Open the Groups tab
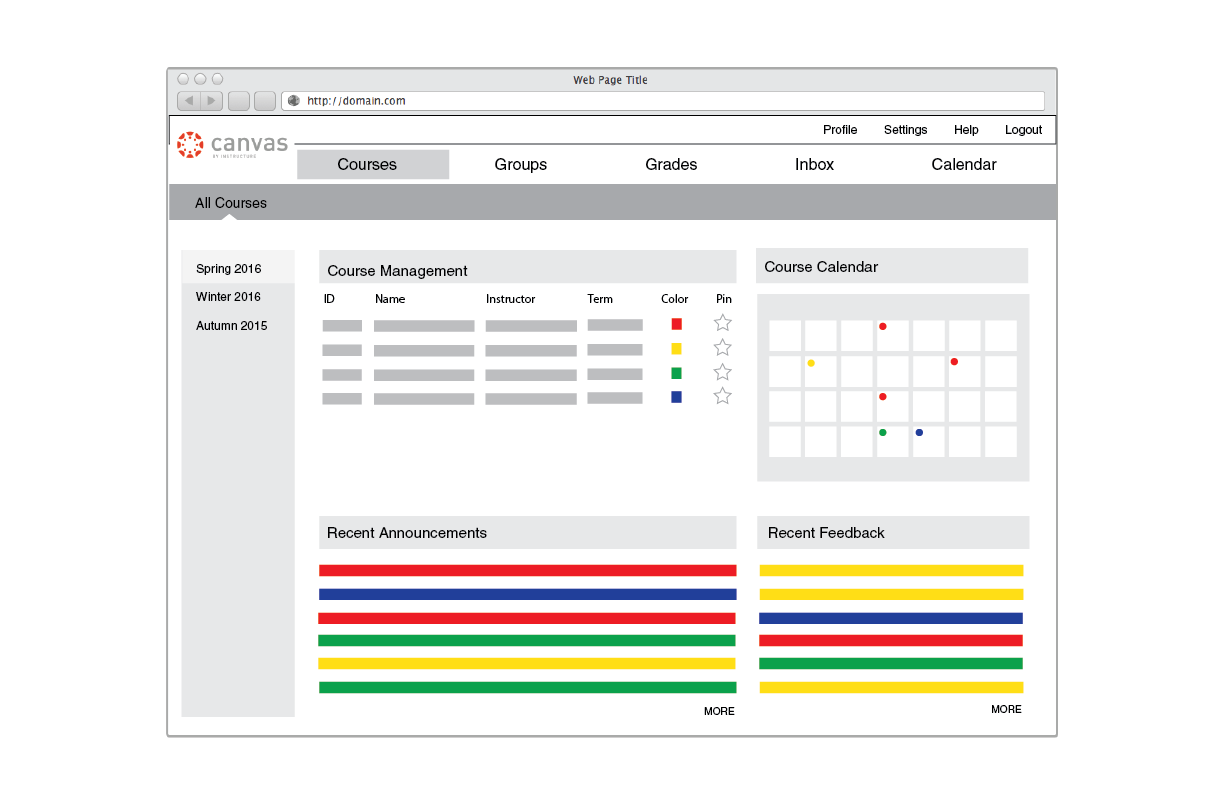This screenshot has width=1225, height=792. 521,164
